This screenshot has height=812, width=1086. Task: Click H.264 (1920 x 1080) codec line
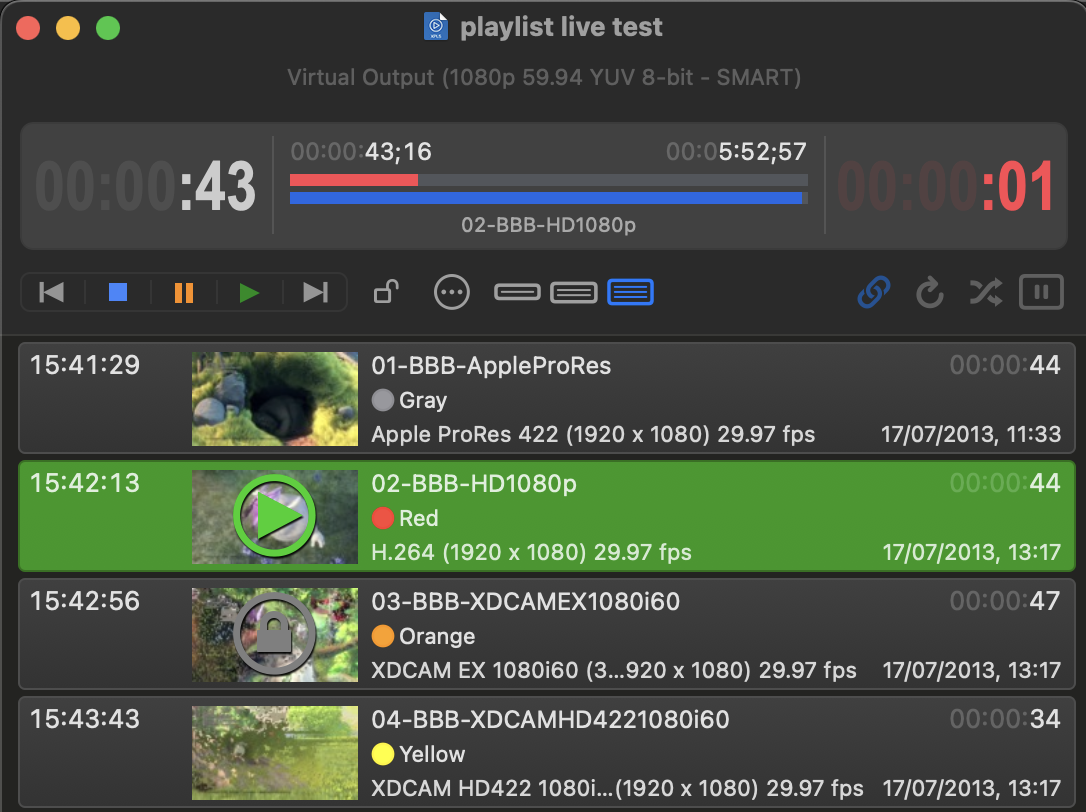tap(531, 552)
